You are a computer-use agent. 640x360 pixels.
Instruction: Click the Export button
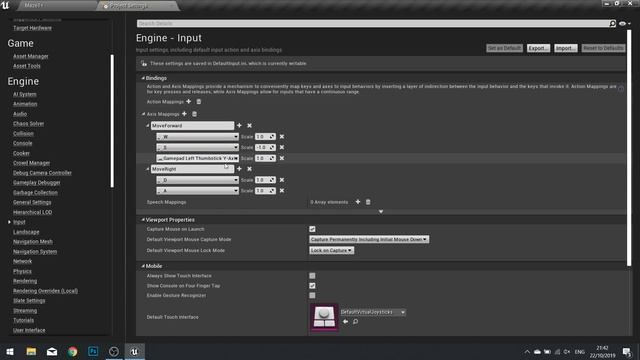538,48
